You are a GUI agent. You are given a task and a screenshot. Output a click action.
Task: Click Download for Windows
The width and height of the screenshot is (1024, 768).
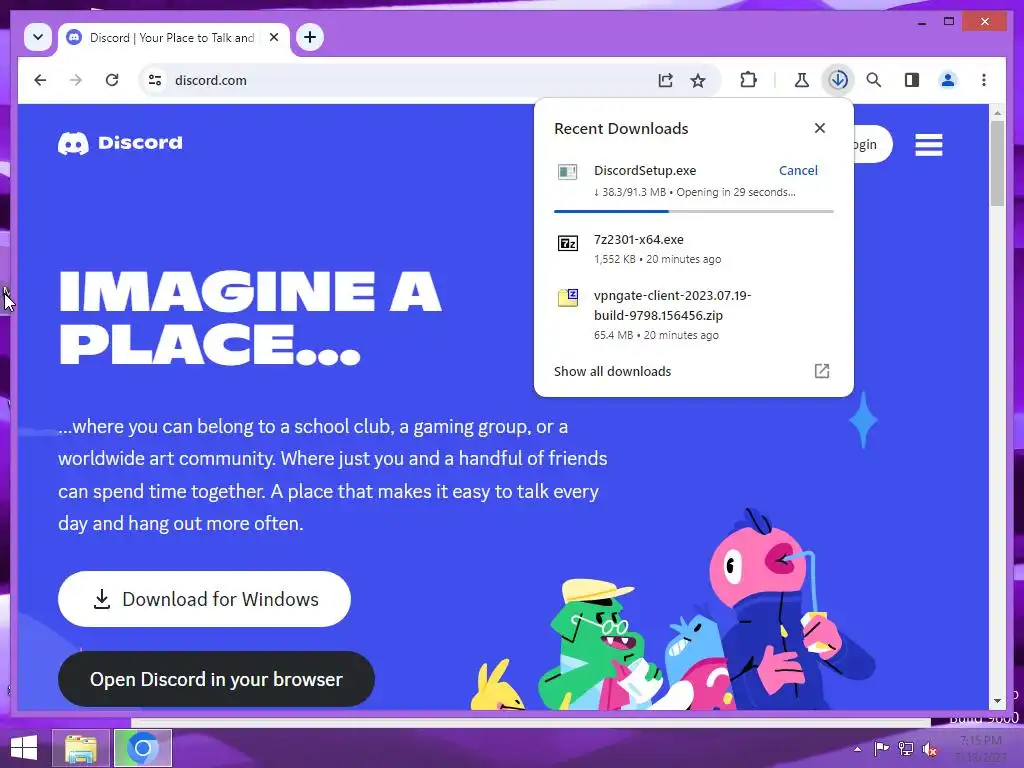click(x=204, y=599)
